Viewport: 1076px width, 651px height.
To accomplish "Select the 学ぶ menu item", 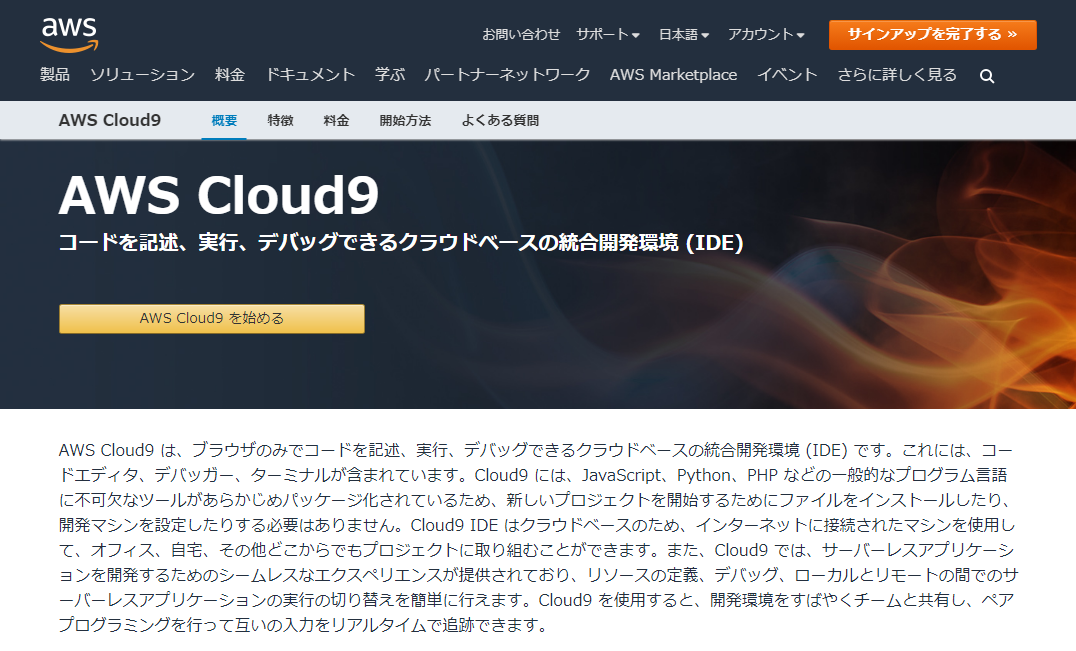I will point(390,75).
